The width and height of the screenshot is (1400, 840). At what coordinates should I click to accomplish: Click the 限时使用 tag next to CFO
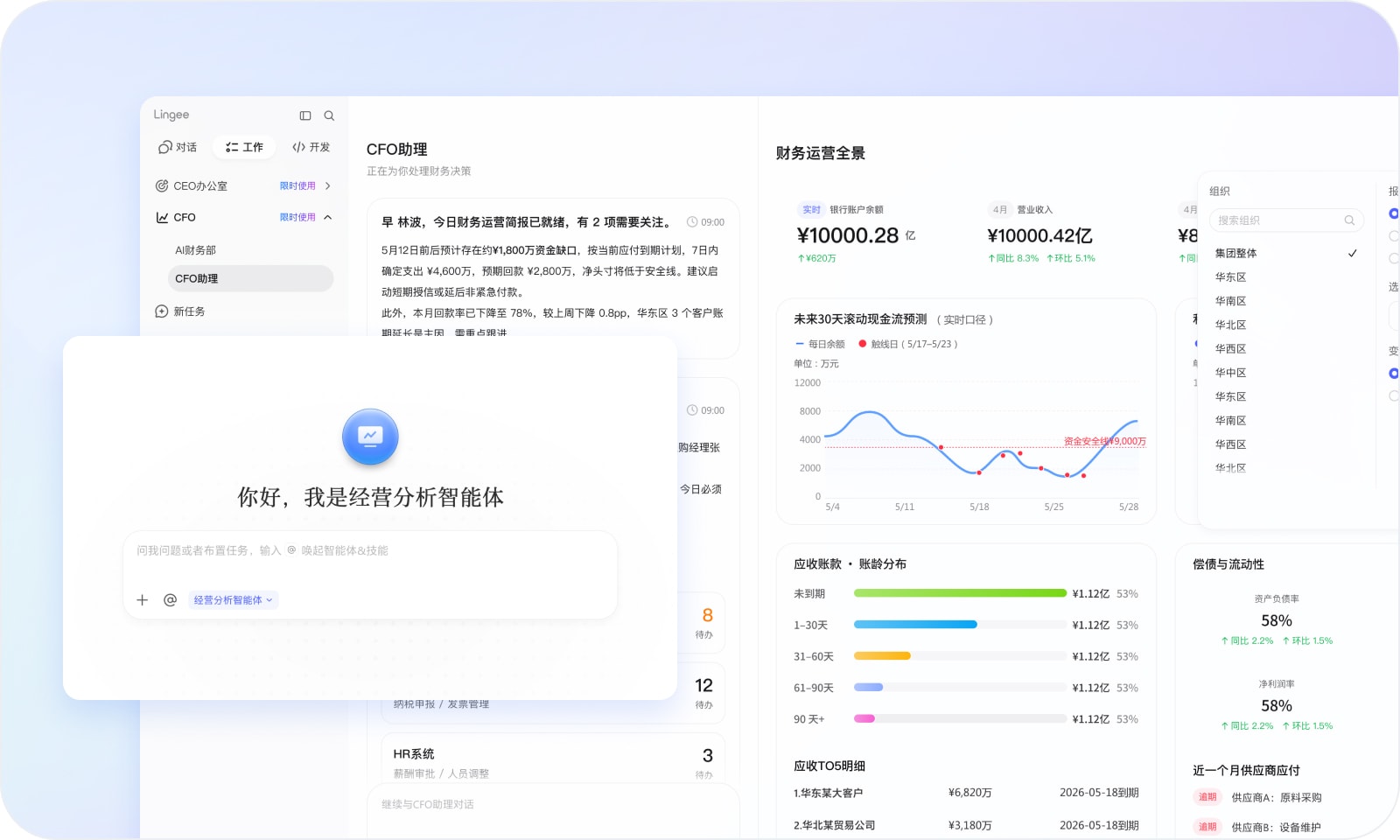pyautogui.click(x=297, y=217)
